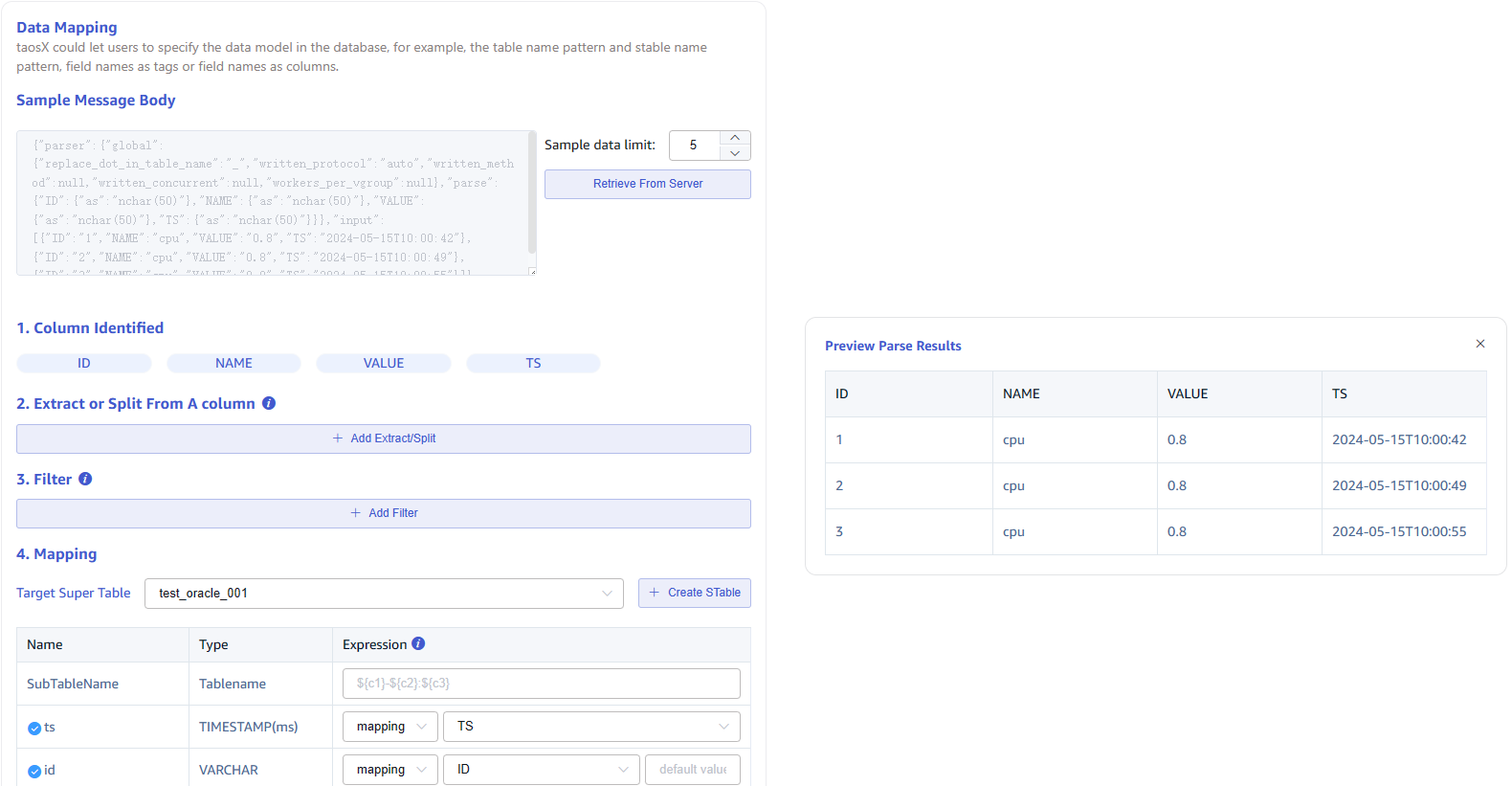The width and height of the screenshot is (1512, 786).
Task: Click info icon beside Extract or Split heading
Action: pos(269,403)
